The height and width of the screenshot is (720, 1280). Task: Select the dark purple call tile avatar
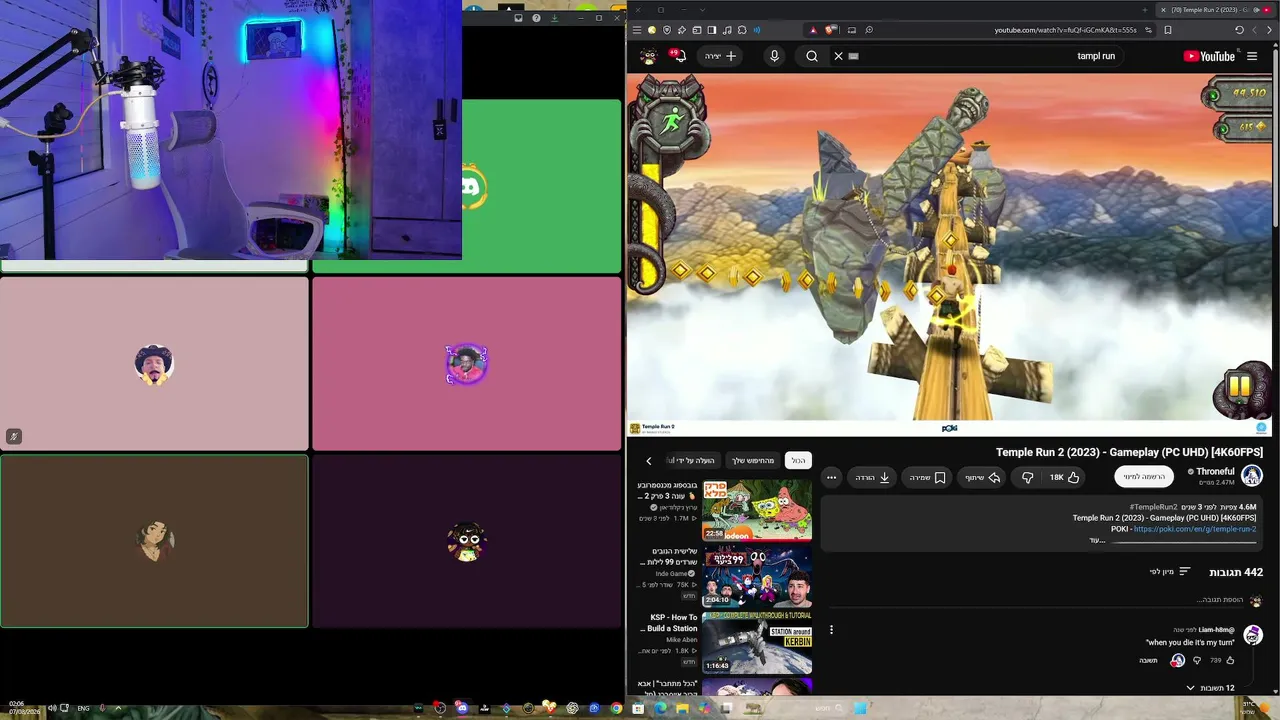point(466,541)
